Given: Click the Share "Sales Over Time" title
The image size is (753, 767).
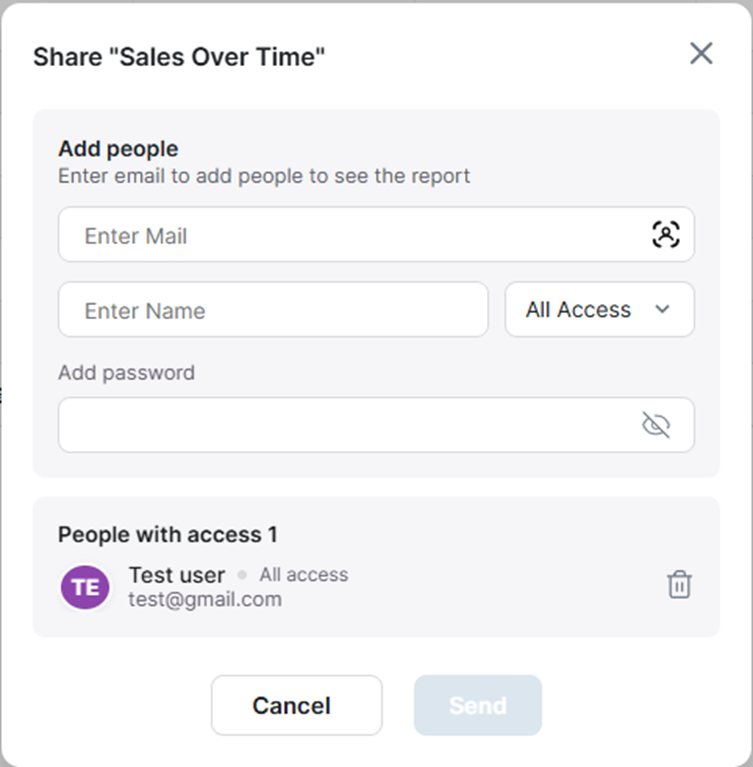Looking at the screenshot, I should point(179,57).
